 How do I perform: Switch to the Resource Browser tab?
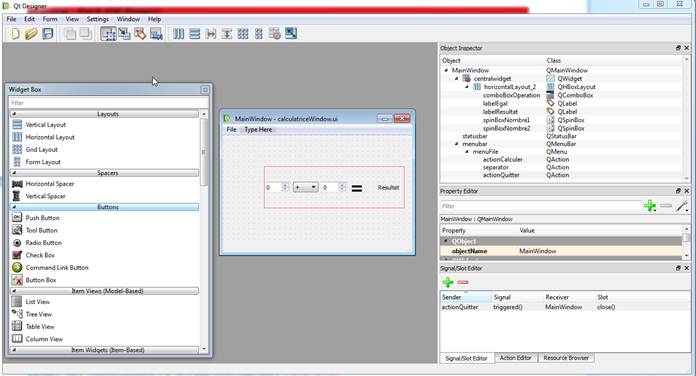click(x=566, y=358)
